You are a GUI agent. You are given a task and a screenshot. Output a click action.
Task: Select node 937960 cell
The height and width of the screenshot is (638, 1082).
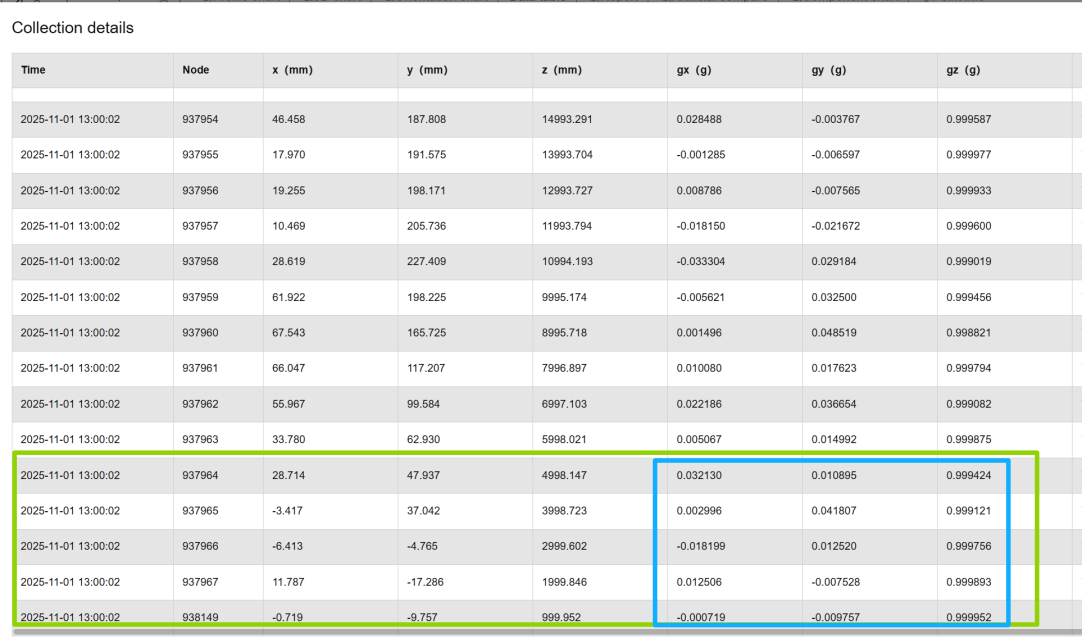pos(200,332)
